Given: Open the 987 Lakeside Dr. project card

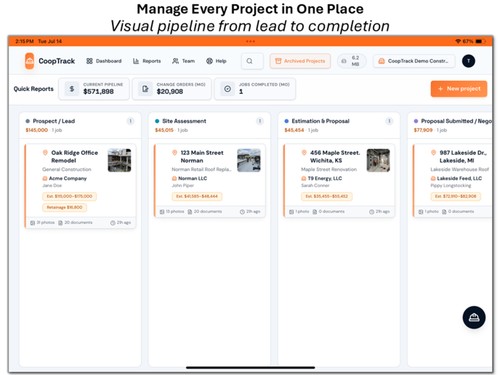Looking at the screenshot, I should pos(453,180).
